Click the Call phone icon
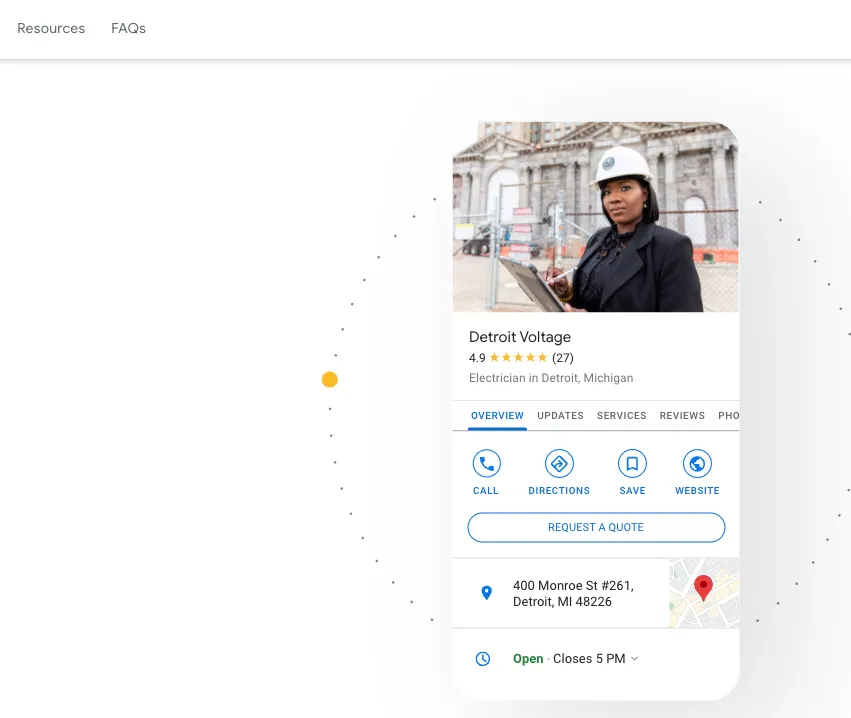851x718 pixels. (x=486, y=463)
